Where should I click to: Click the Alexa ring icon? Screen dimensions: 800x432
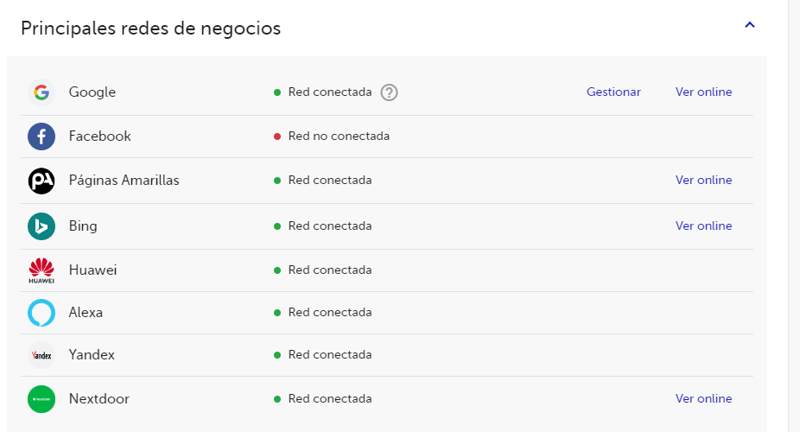[x=41, y=313]
